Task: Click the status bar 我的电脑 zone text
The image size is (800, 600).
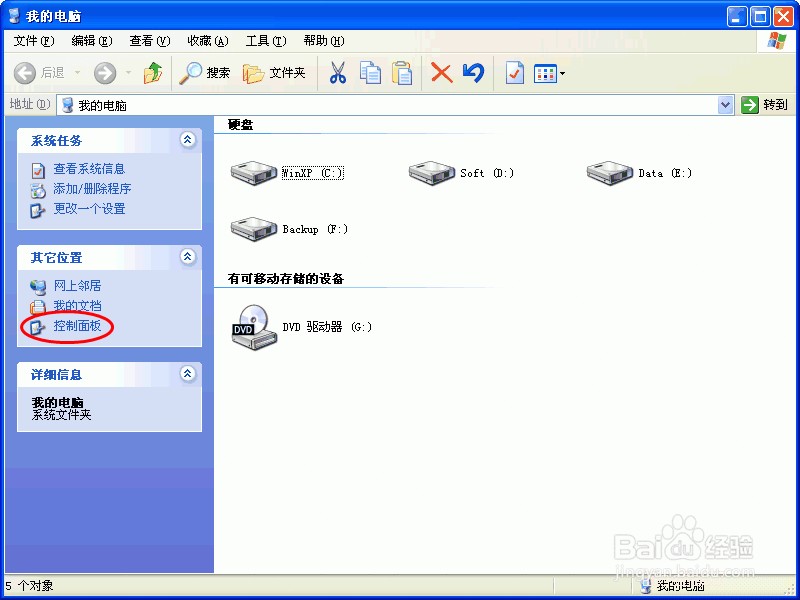Action: pos(680,586)
